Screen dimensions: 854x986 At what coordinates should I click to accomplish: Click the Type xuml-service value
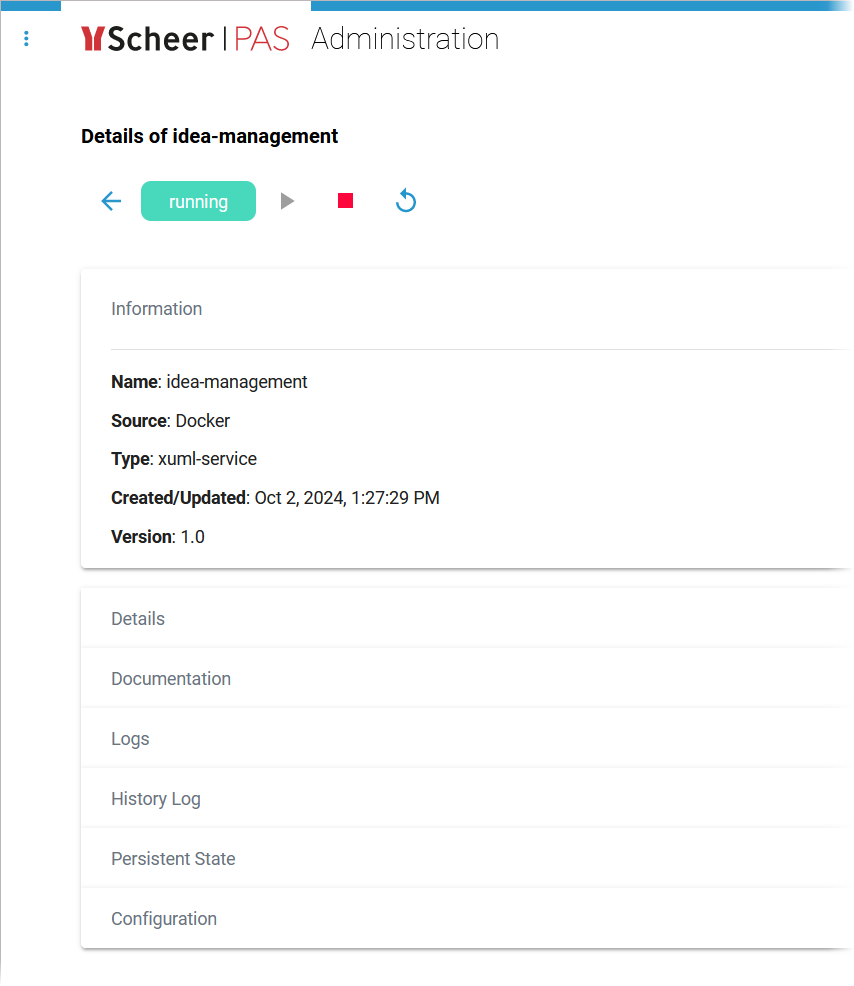pyautogui.click(x=207, y=459)
